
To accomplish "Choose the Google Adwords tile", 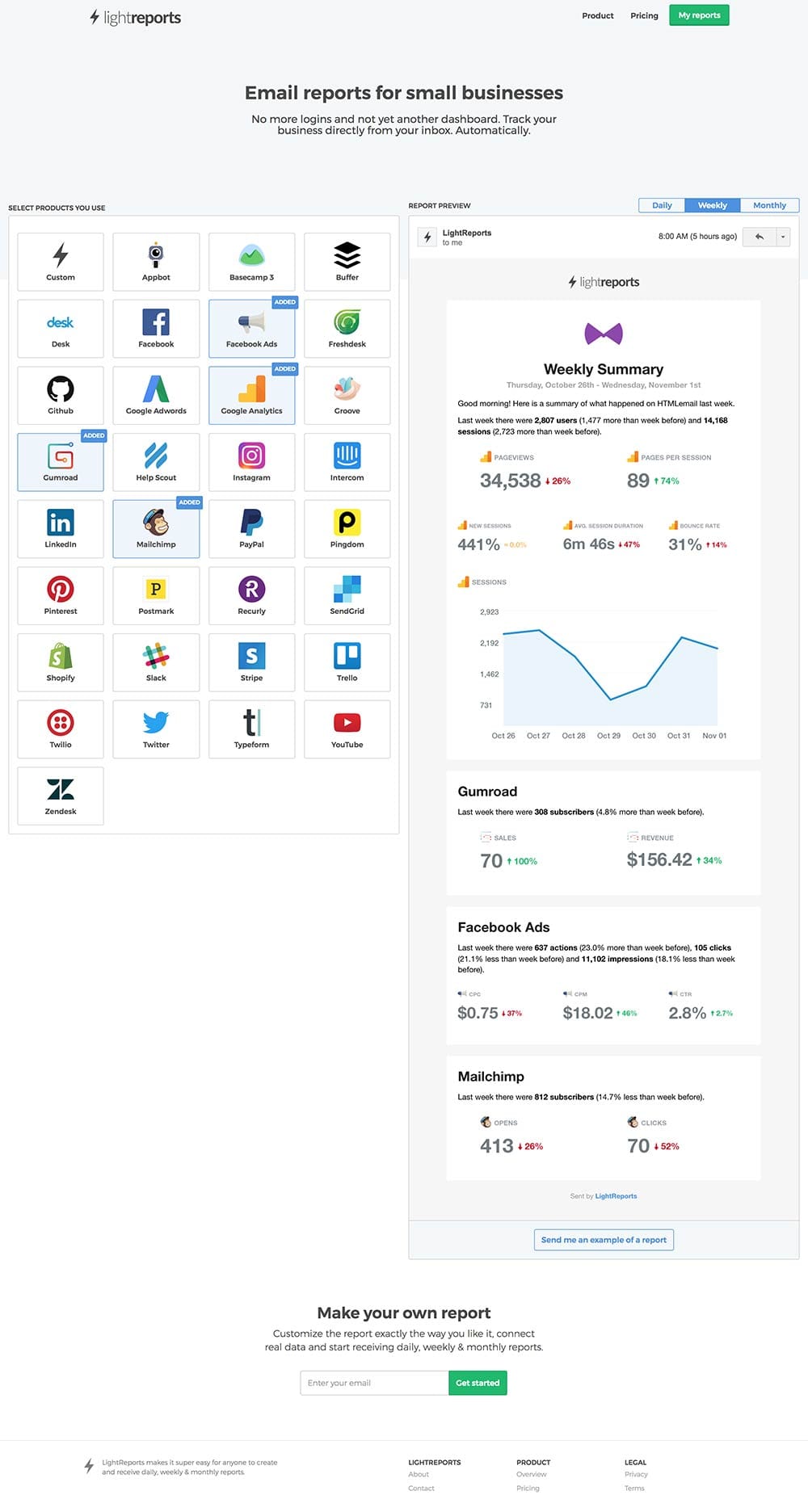I will pos(156,396).
